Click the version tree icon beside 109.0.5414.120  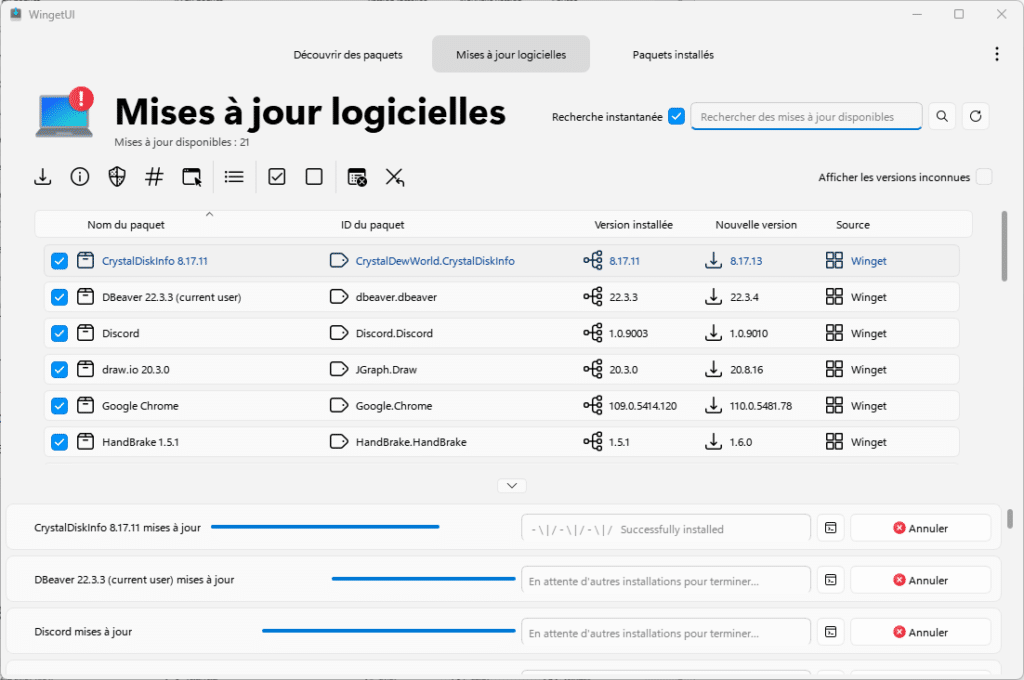593,406
